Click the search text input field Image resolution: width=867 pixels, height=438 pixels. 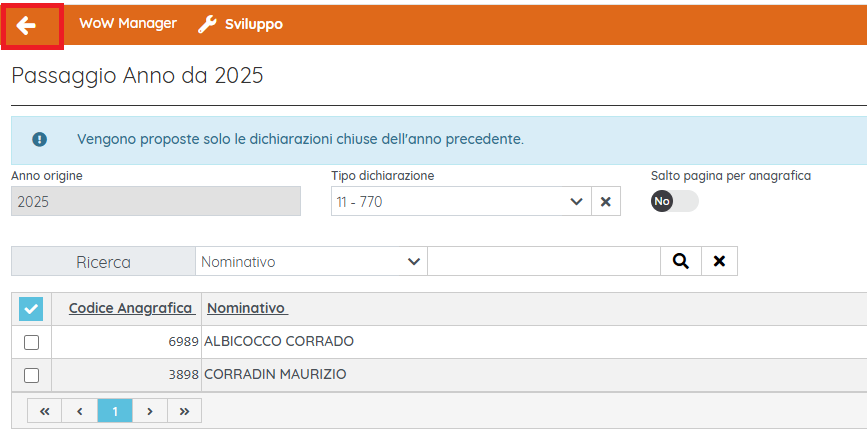[x=544, y=262]
